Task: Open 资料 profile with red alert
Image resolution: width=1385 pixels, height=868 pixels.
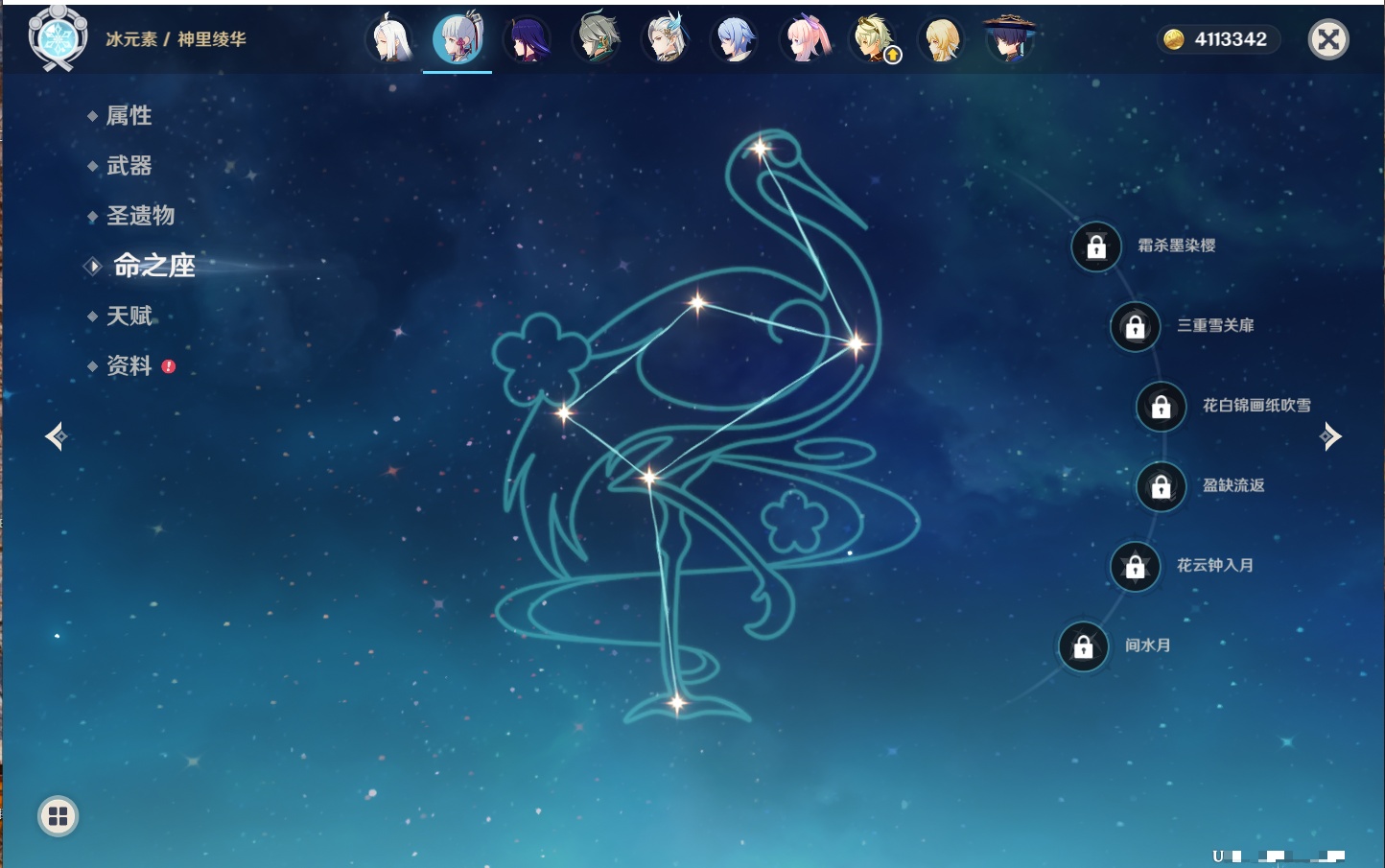Action: (x=129, y=365)
